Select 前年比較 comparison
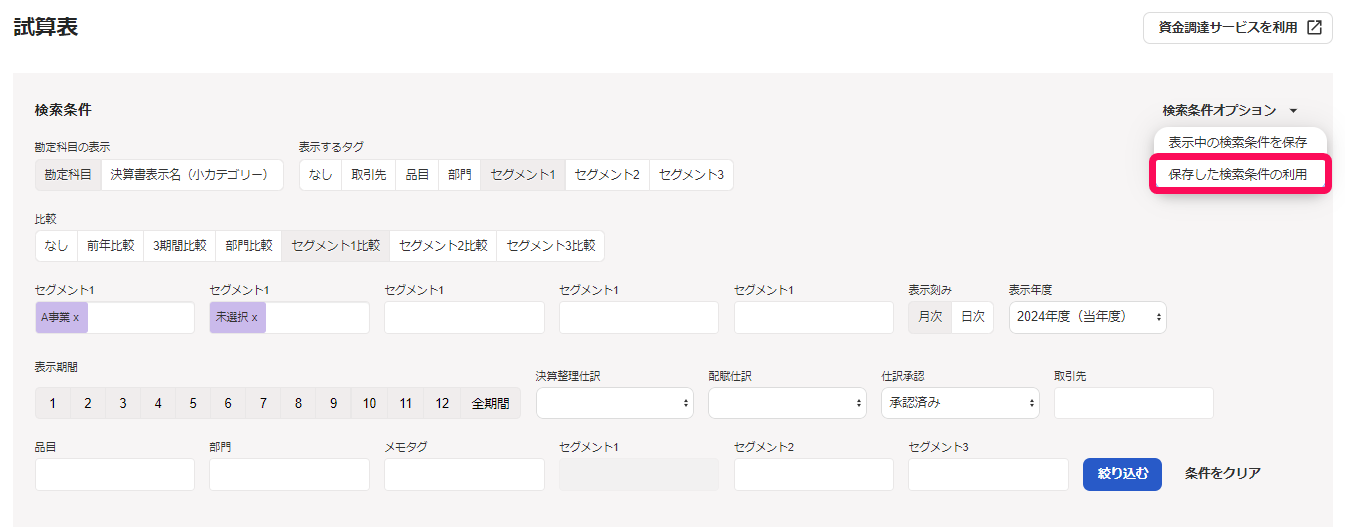This screenshot has width=1345, height=532. [110, 246]
